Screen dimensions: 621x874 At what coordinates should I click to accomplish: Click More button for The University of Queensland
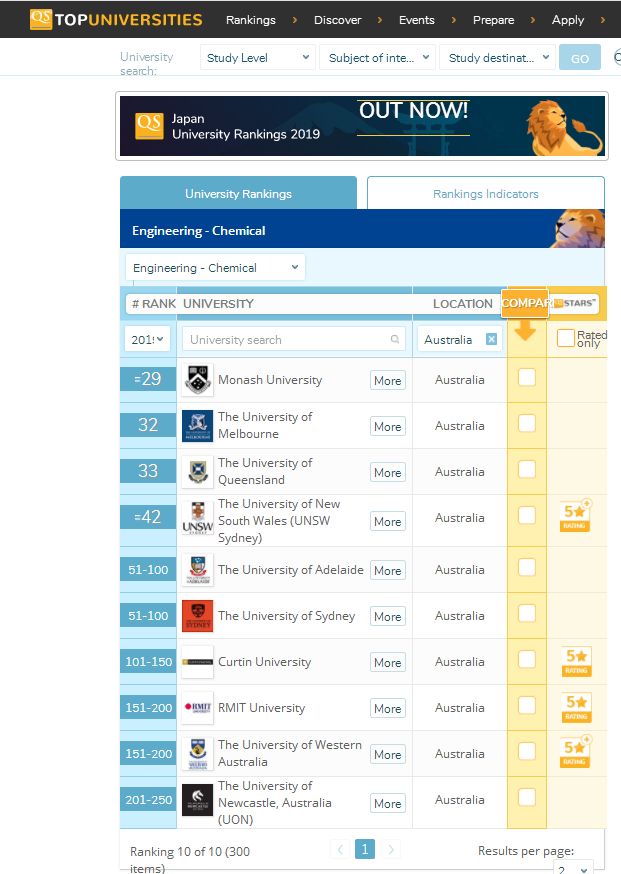(387, 473)
